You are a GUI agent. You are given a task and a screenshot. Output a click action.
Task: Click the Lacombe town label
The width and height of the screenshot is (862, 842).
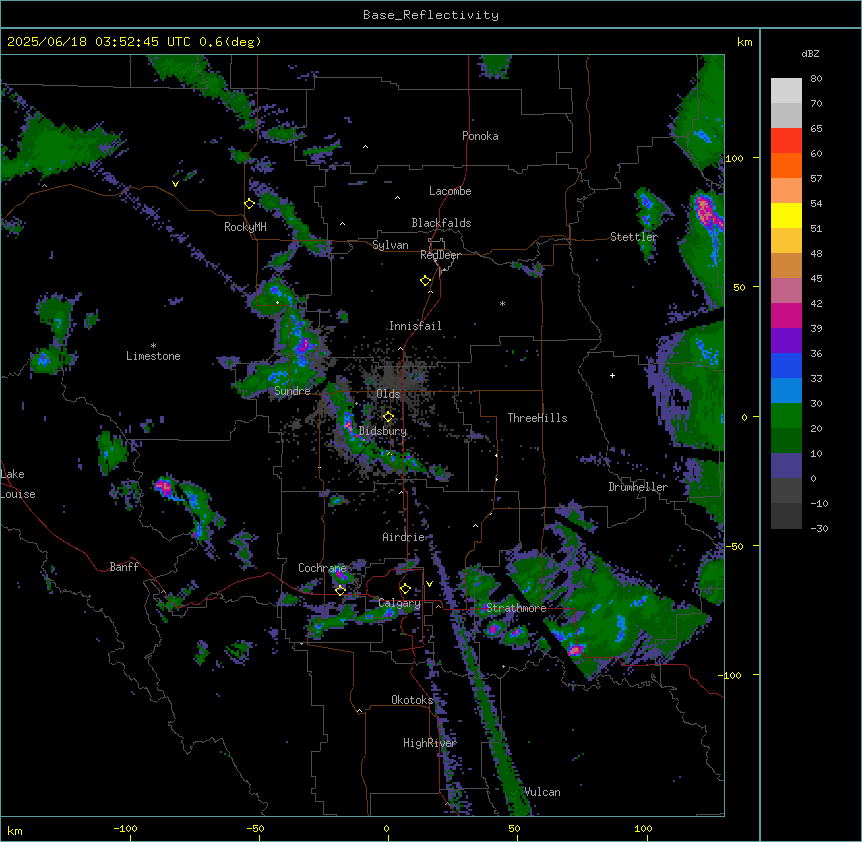450,191
